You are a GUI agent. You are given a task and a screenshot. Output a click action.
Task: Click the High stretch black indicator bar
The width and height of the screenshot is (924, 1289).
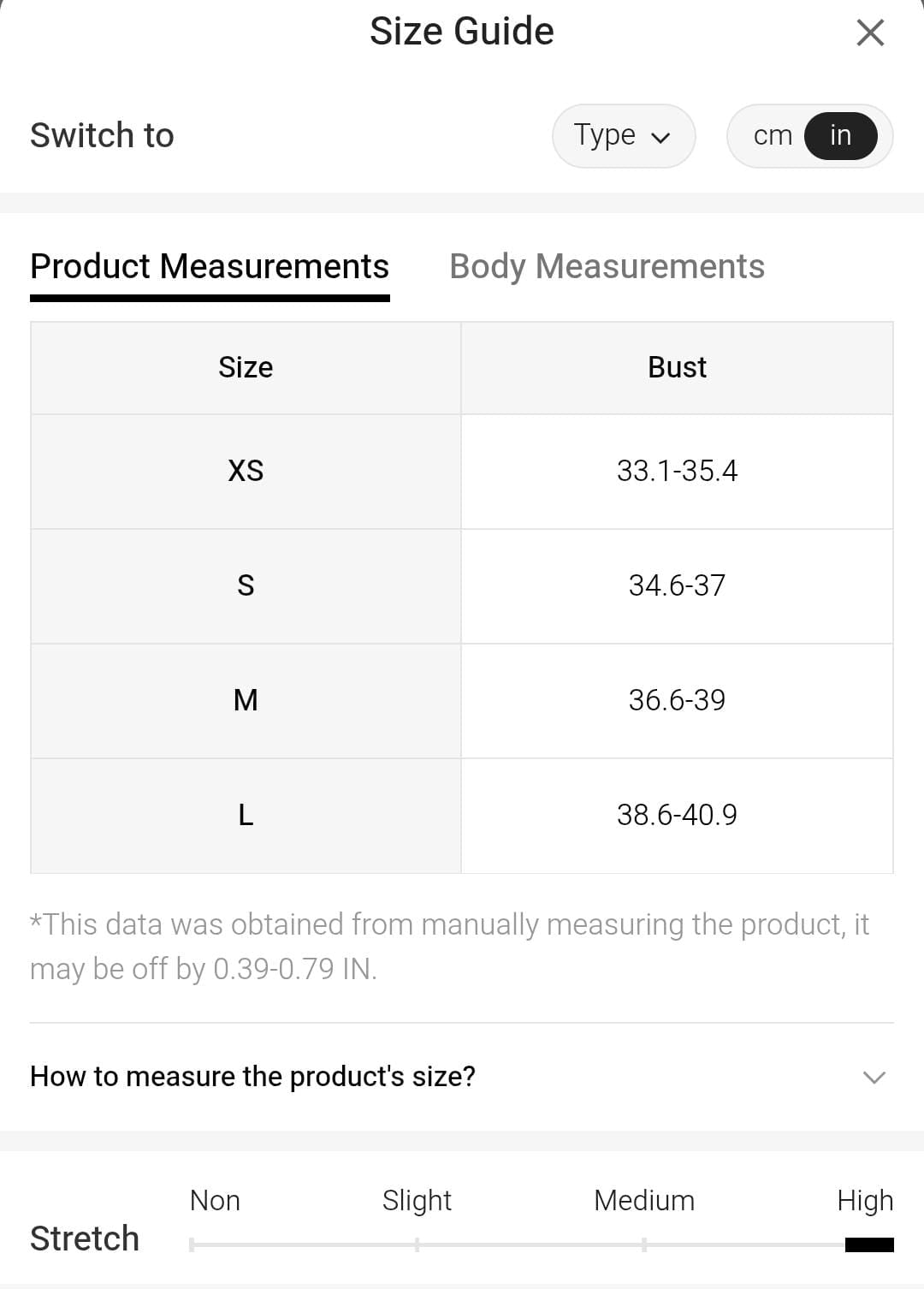[869, 1244]
